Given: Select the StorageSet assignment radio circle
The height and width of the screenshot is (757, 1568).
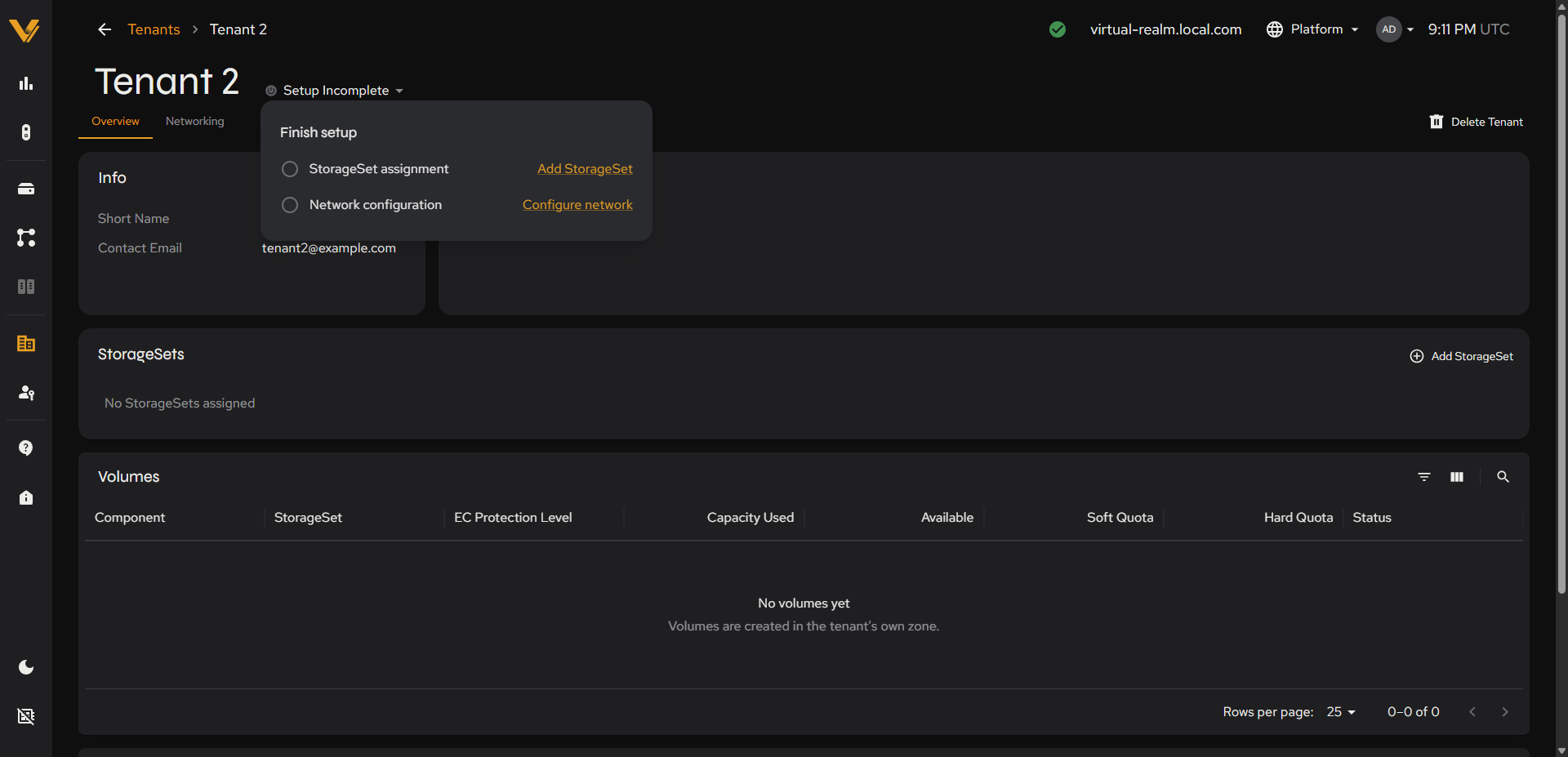Looking at the screenshot, I should pyautogui.click(x=290, y=169).
